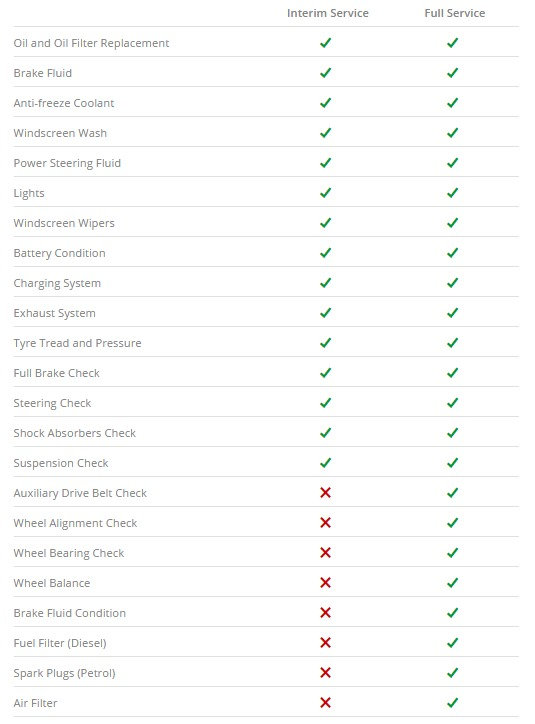Click Interim checkmark for Lights row
This screenshot has height=724, width=535.
325,193
